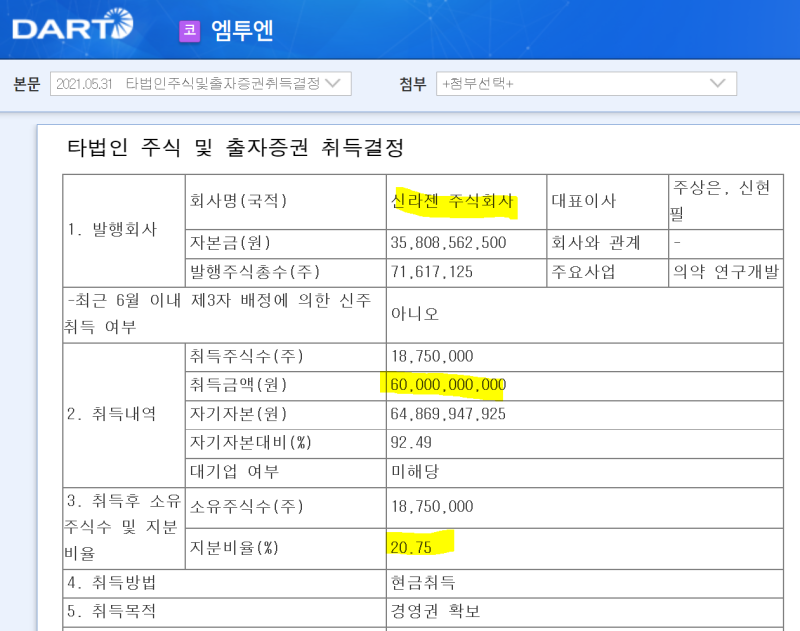
Task: Click the 지분비율(%) label
Action: coord(234,548)
